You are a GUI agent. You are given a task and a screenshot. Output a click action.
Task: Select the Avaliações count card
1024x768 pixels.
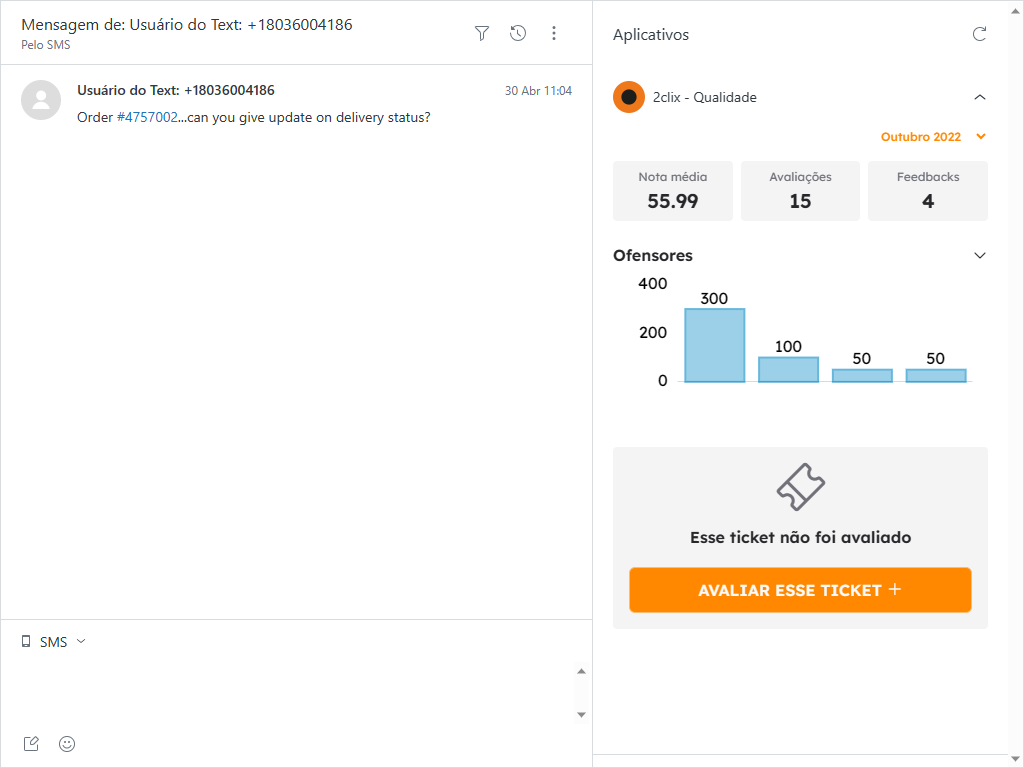[800, 191]
